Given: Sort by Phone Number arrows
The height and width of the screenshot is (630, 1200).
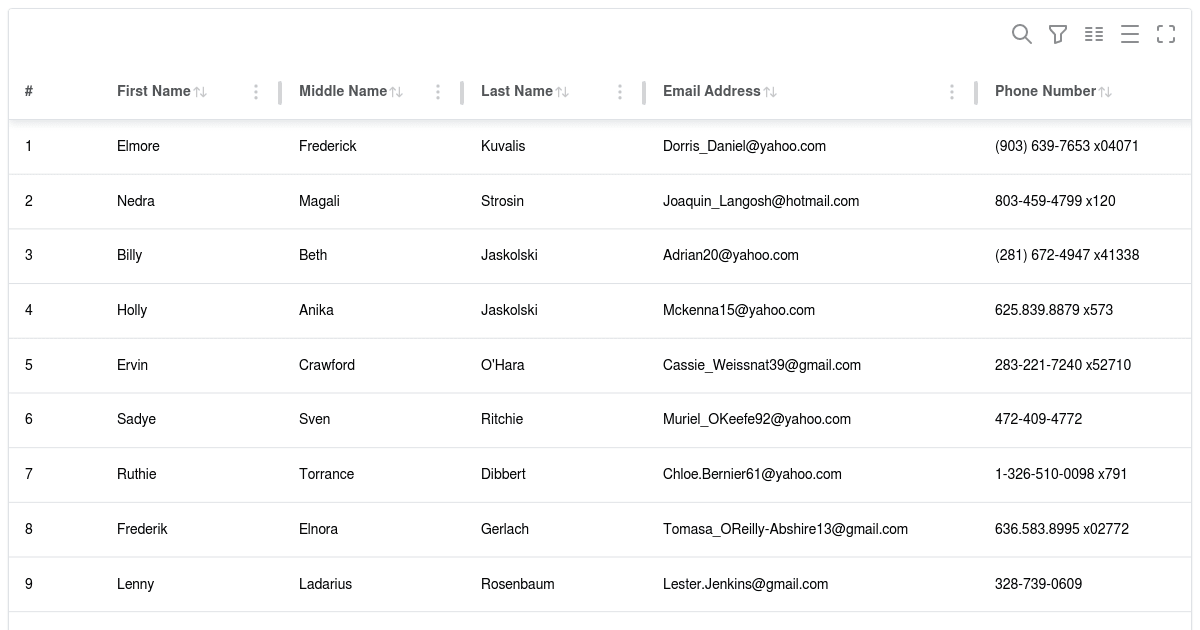Looking at the screenshot, I should [1105, 92].
